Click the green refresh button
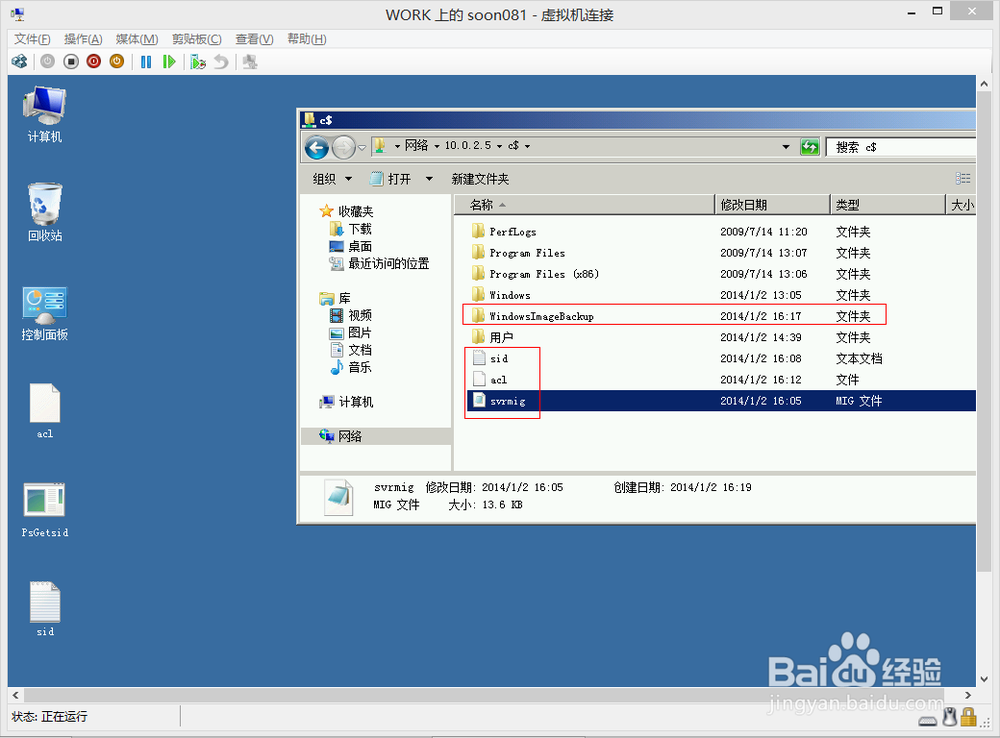Viewport: 1000px width, 738px height. pyautogui.click(x=810, y=147)
